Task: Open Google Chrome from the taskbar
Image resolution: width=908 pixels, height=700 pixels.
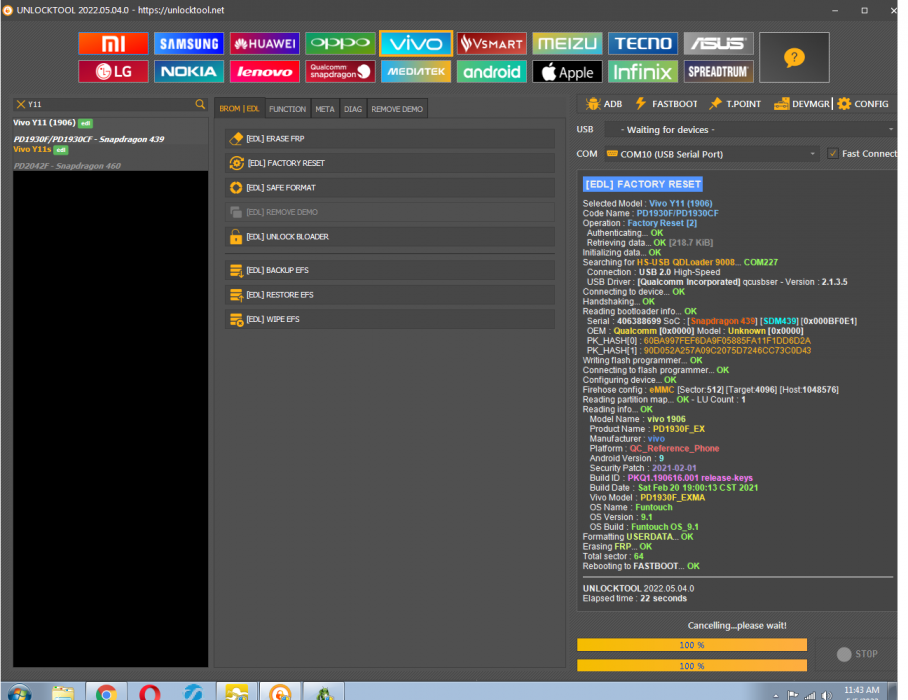Action: 106,692
